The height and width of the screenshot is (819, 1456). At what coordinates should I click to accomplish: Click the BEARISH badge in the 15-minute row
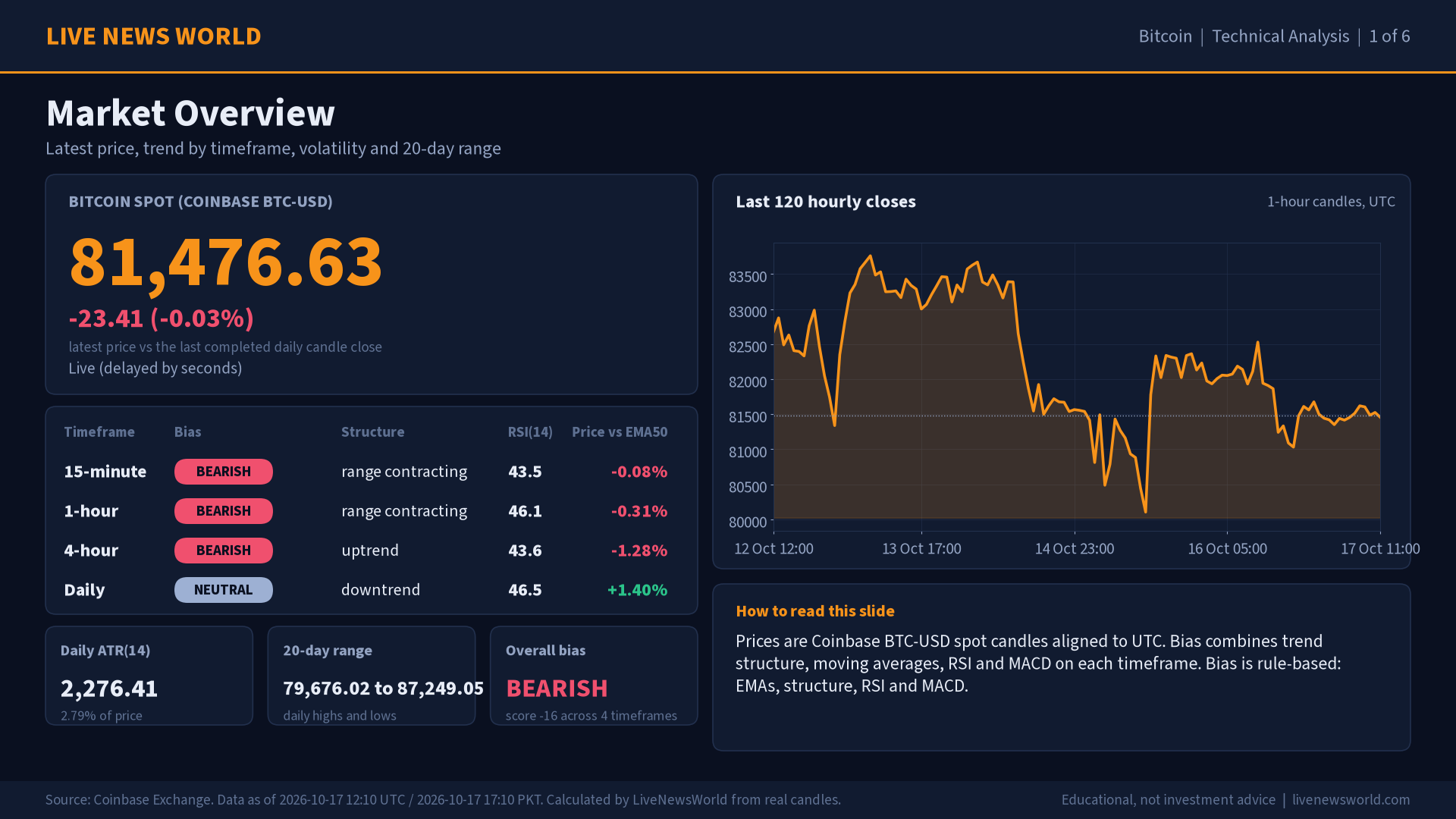[x=224, y=472]
